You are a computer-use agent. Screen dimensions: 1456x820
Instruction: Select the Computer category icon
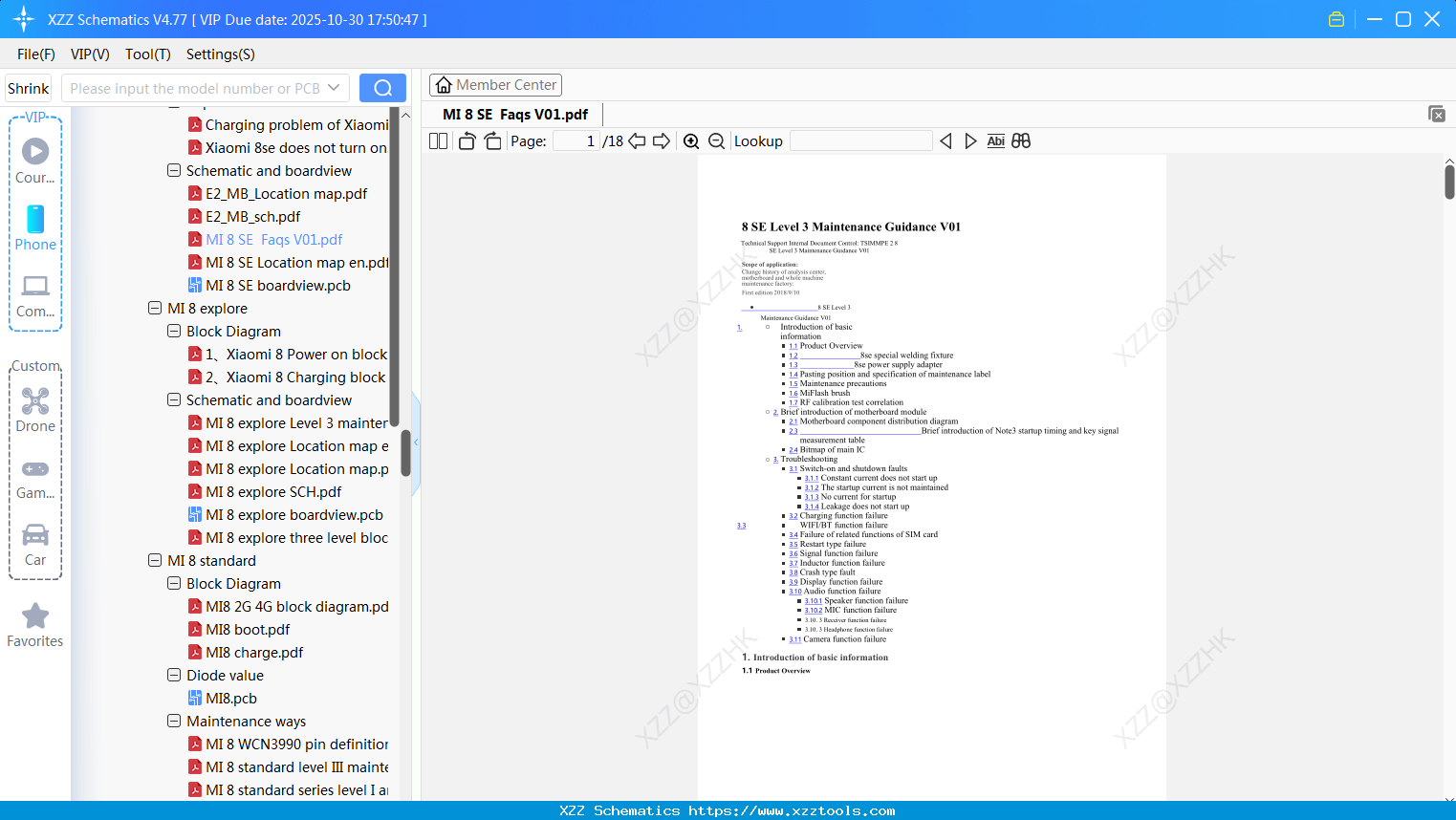coord(35,296)
